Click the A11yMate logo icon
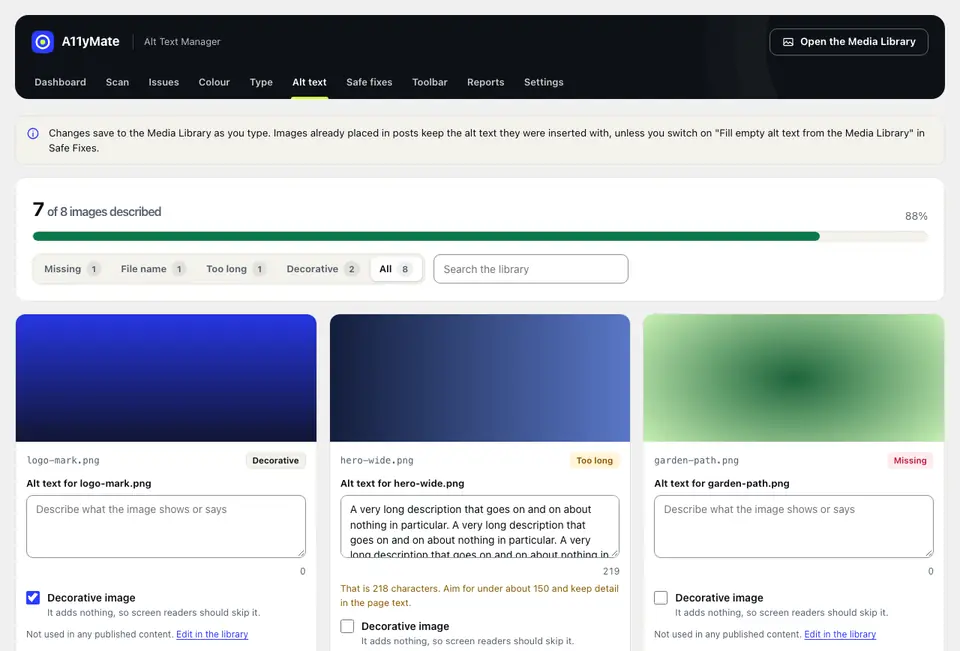Image resolution: width=960 pixels, height=651 pixels. point(43,42)
